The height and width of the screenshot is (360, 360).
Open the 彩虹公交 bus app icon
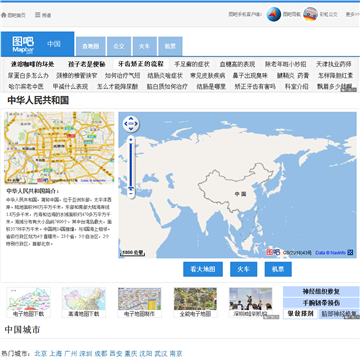coord(310,14)
